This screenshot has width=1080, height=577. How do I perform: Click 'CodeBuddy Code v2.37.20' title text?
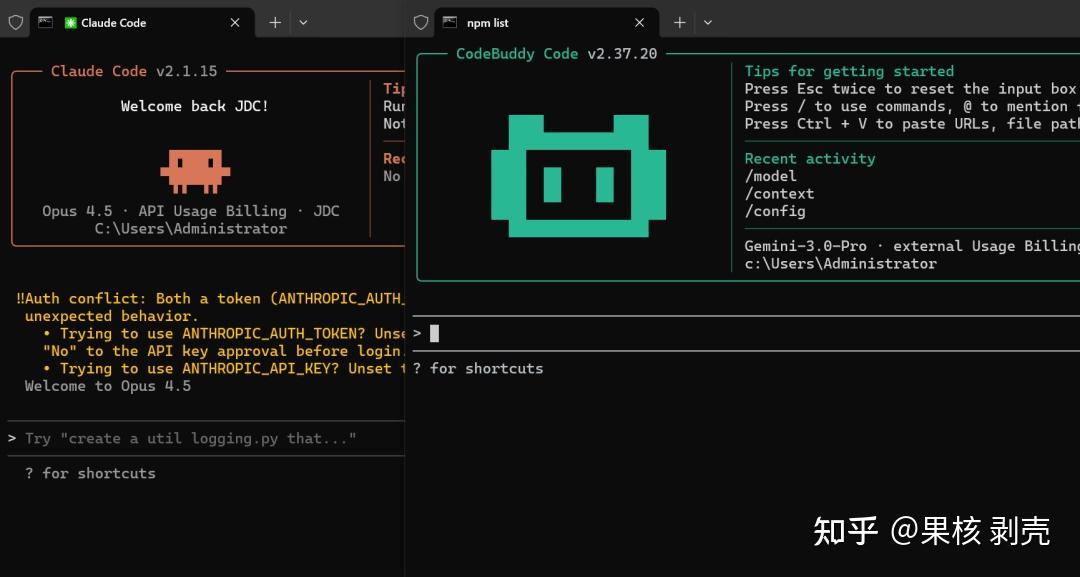pos(557,54)
